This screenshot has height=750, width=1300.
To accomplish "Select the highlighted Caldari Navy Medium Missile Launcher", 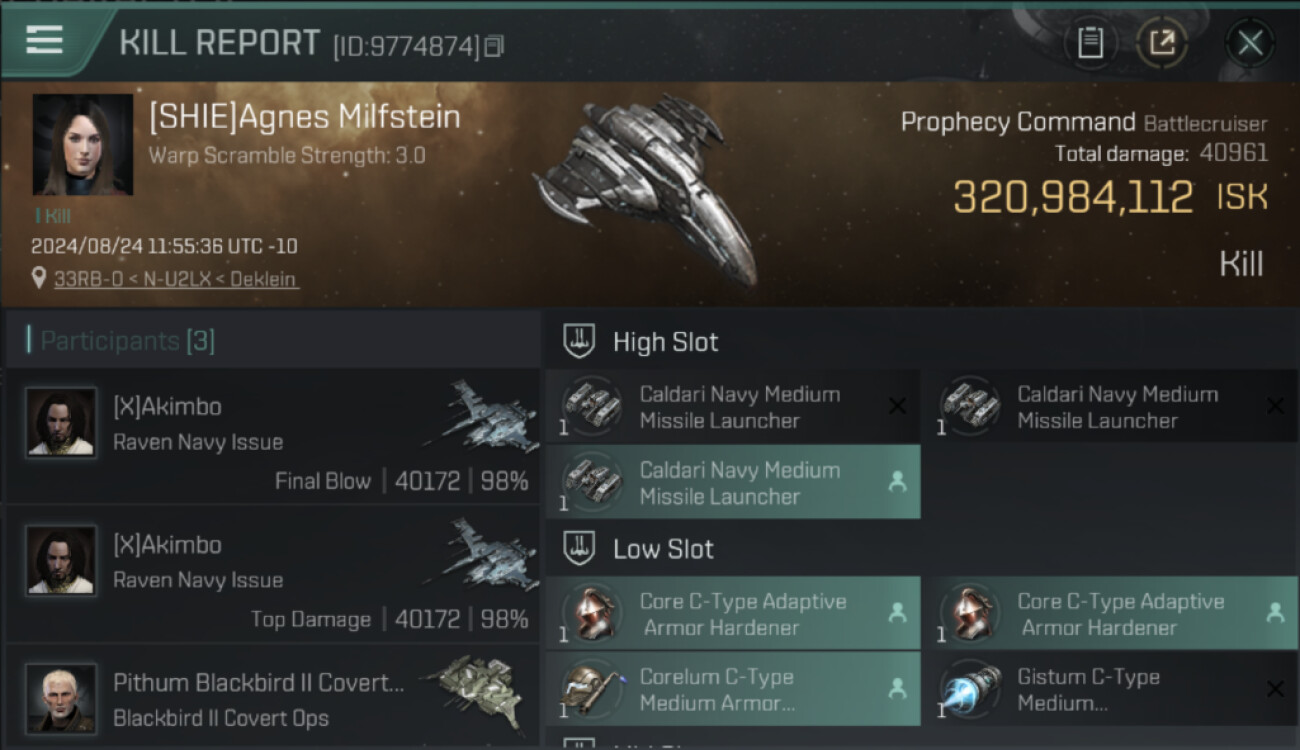I will (x=733, y=482).
